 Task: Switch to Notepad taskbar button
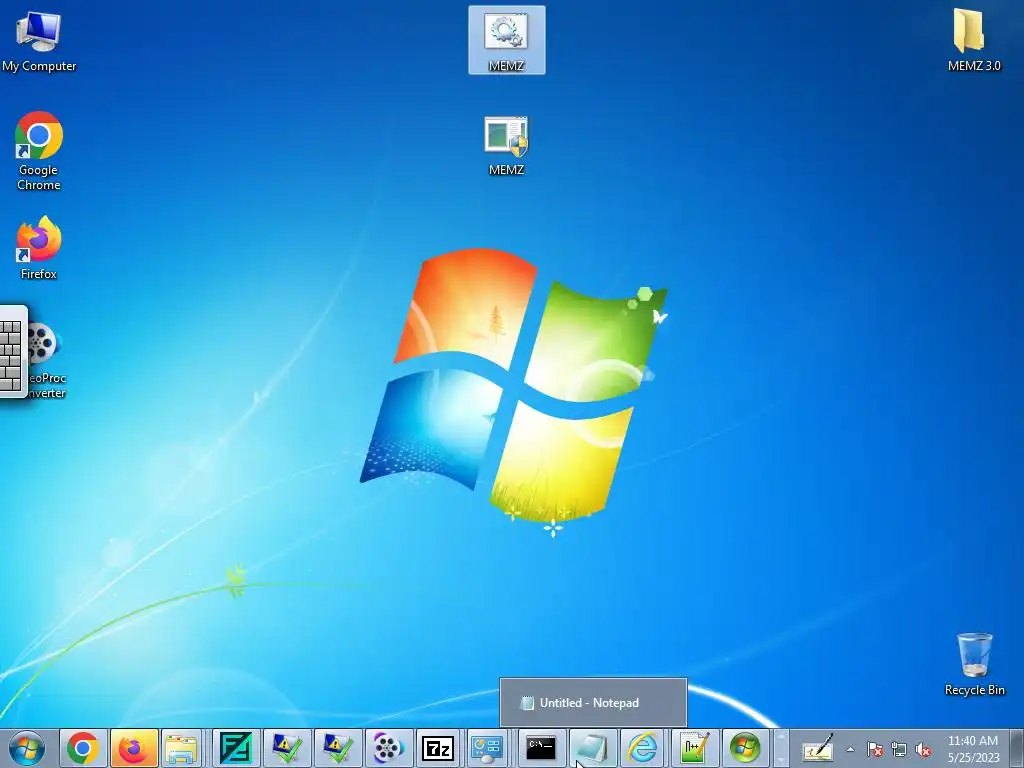(592, 748)
